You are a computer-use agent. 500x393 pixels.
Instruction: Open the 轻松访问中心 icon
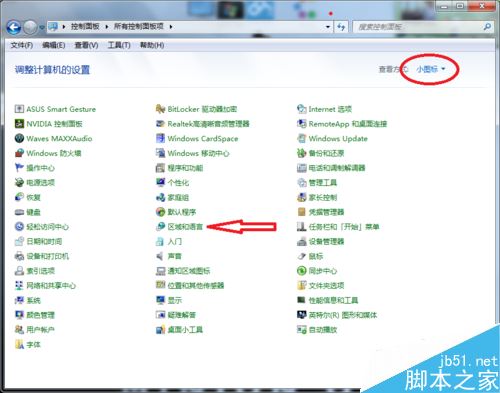click(19, 227)
